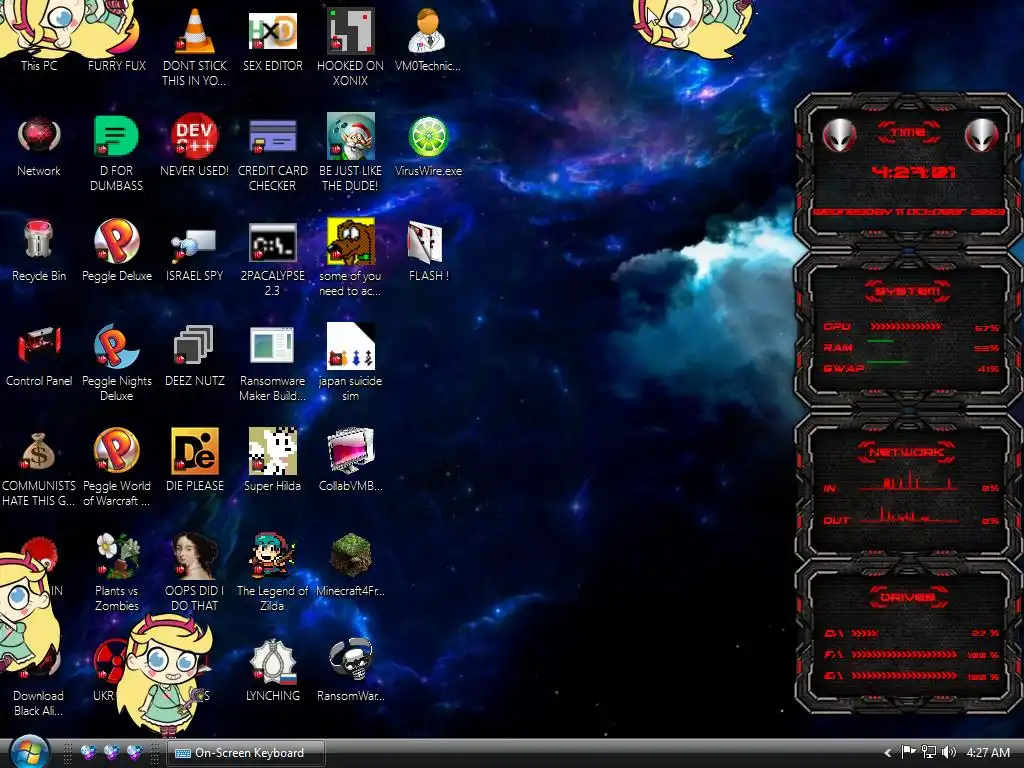Image resolution: width=1024 pixels, height=768 pixels.
Task: Open the CREDIT CARD CHECKER shortcut
Action: 272,136
